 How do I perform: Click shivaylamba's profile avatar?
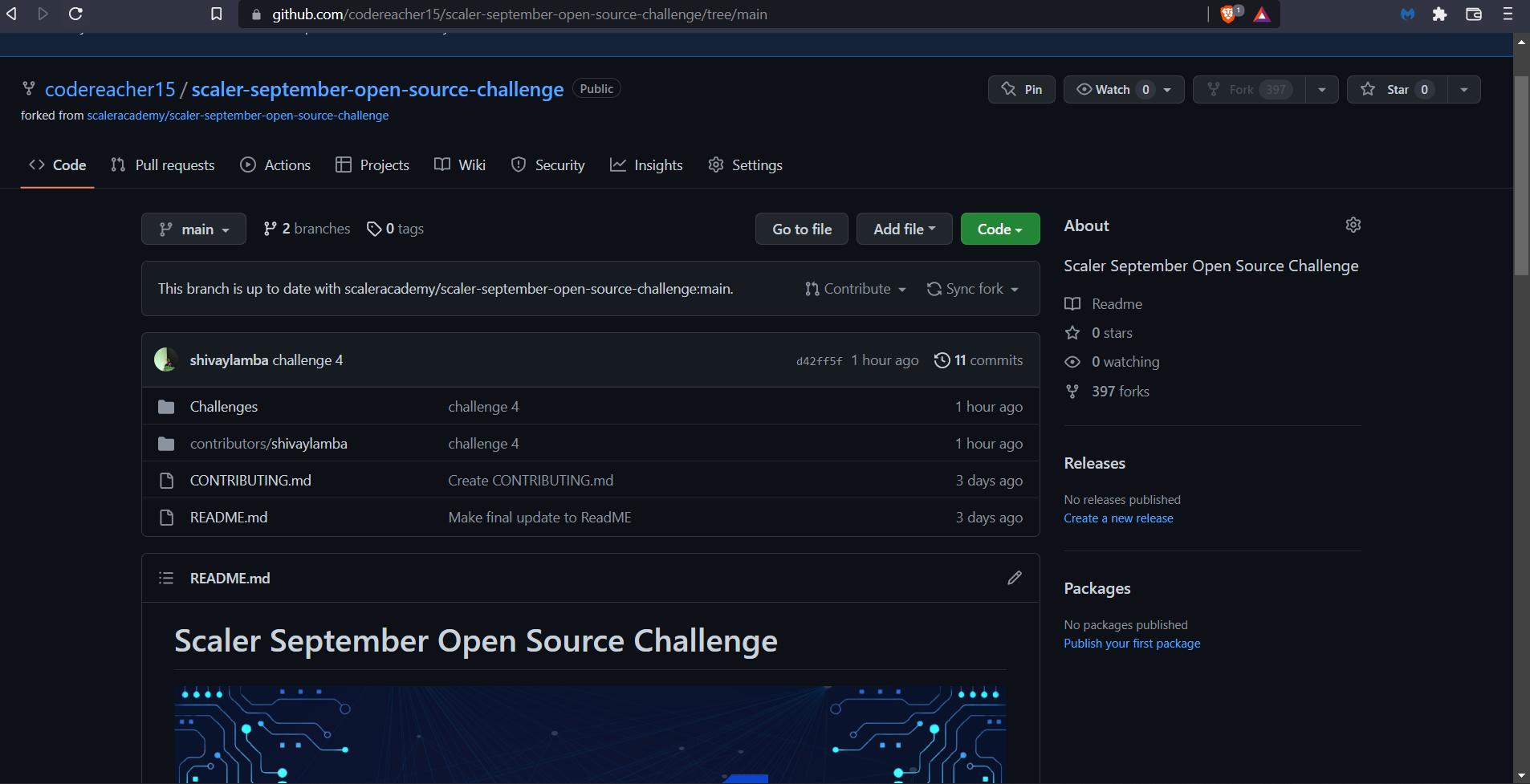click(166, 360)
